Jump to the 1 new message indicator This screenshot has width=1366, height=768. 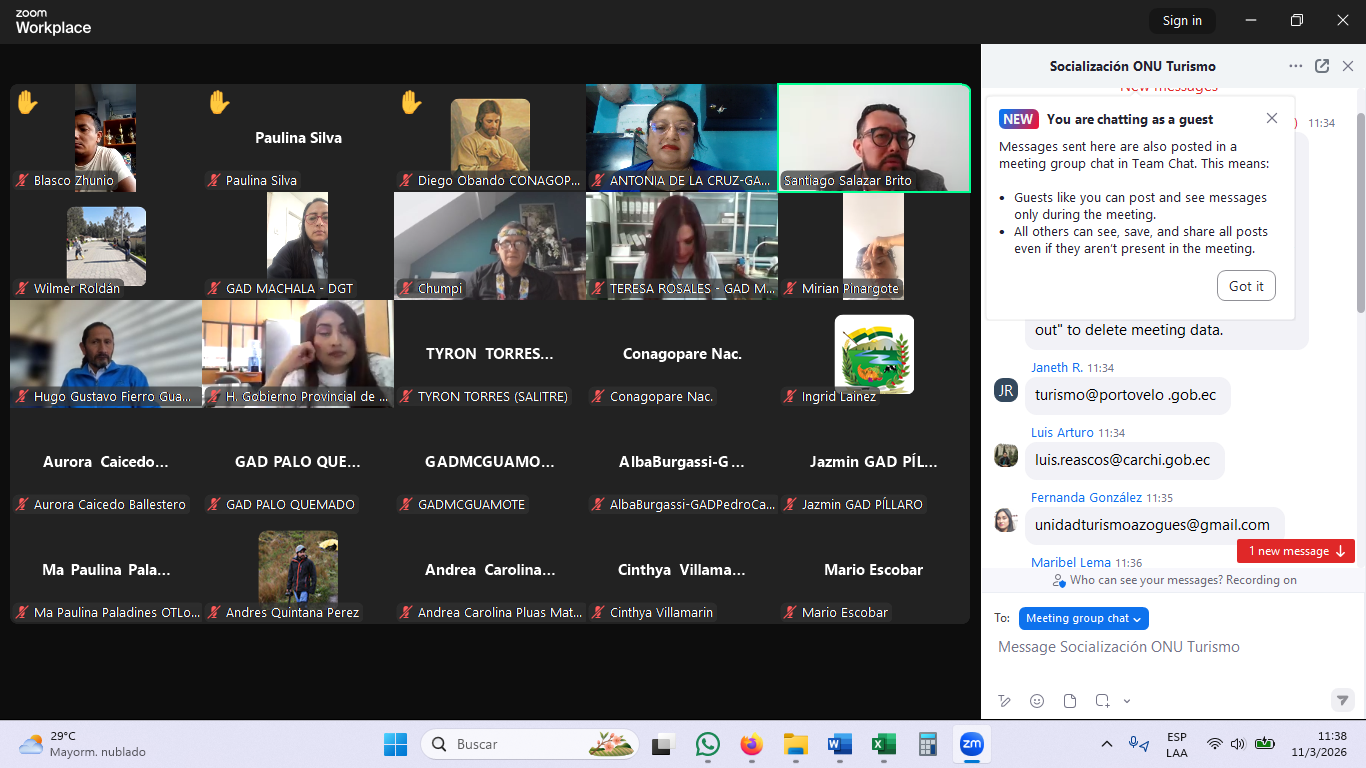click(x=1295, y=551)
